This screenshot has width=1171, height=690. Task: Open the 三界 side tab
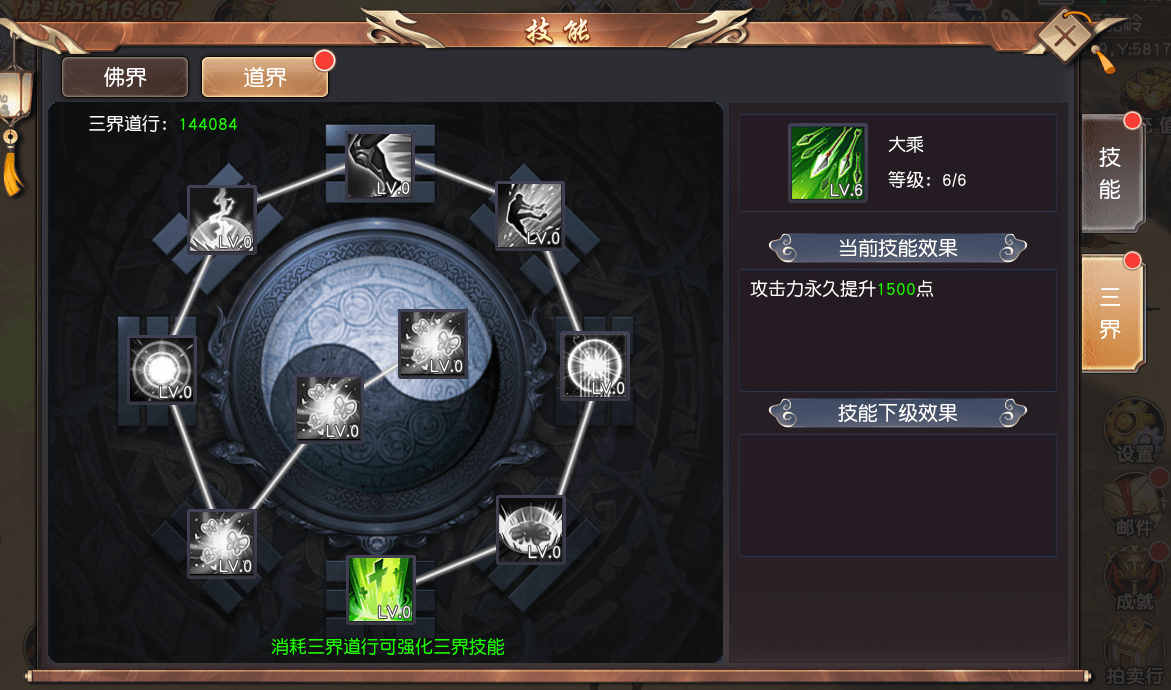coord(1113,313)
